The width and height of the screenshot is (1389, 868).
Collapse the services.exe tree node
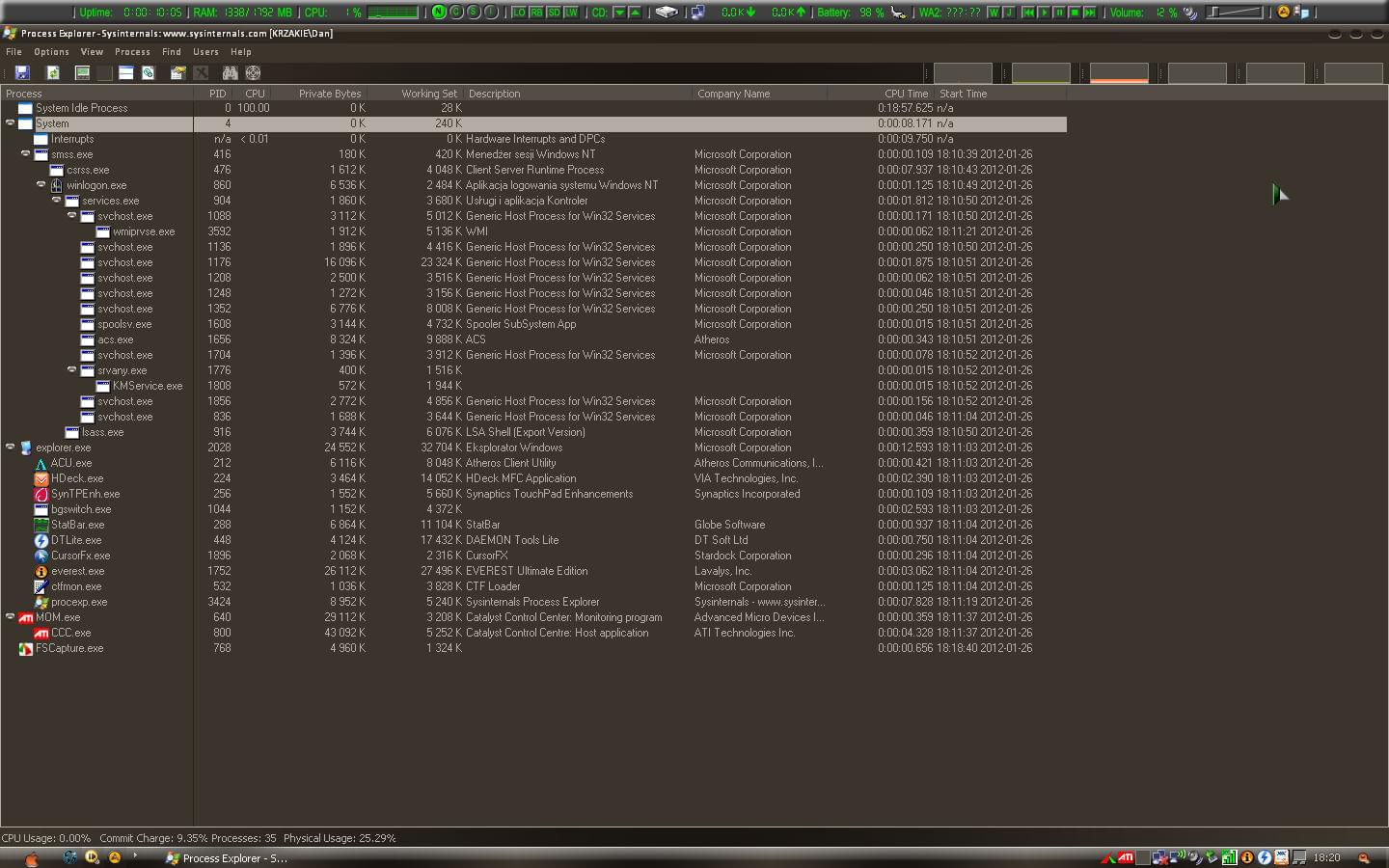point(56,200)
